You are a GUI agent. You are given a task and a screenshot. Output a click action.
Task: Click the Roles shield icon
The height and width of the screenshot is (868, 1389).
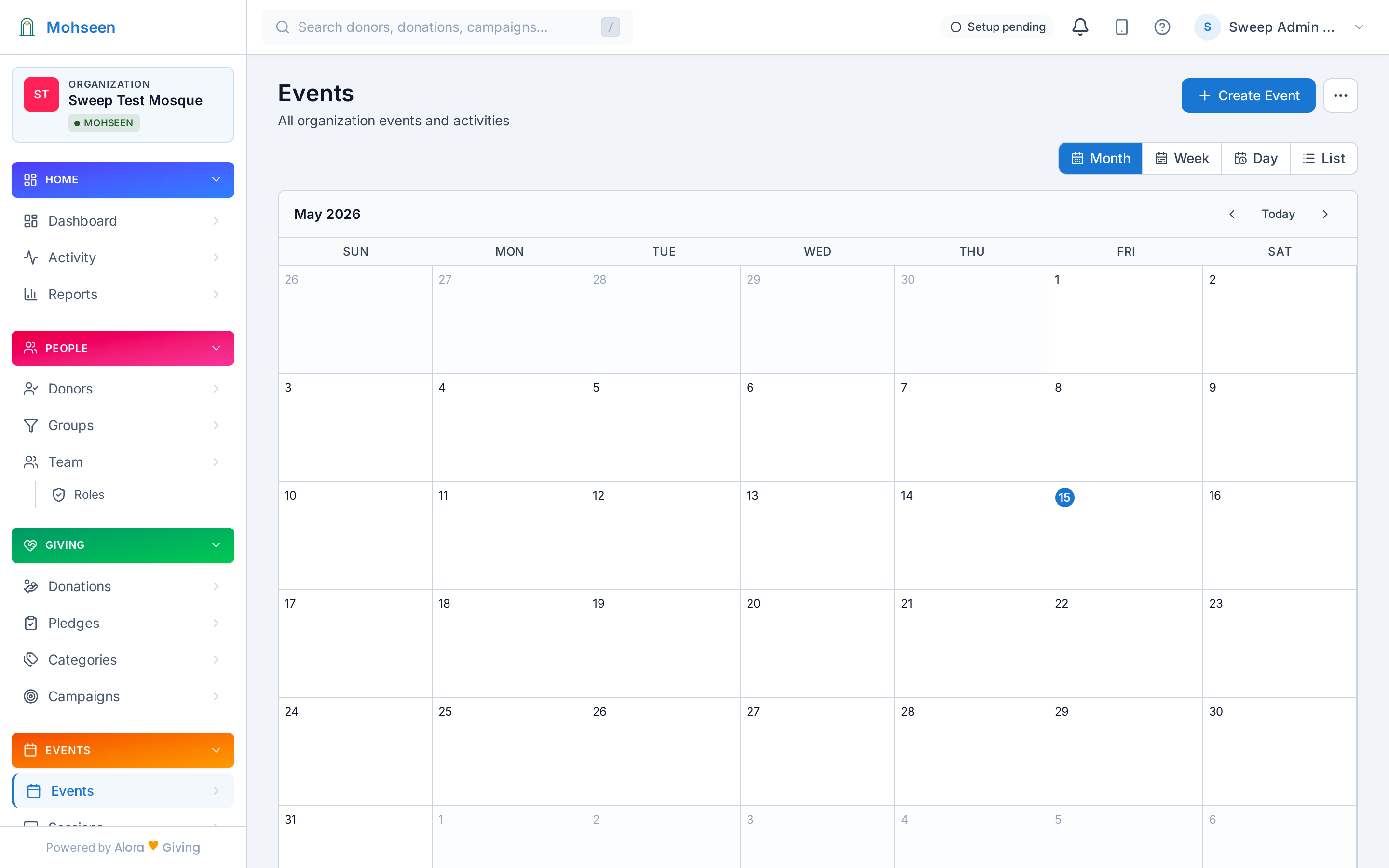pos(58,495)
